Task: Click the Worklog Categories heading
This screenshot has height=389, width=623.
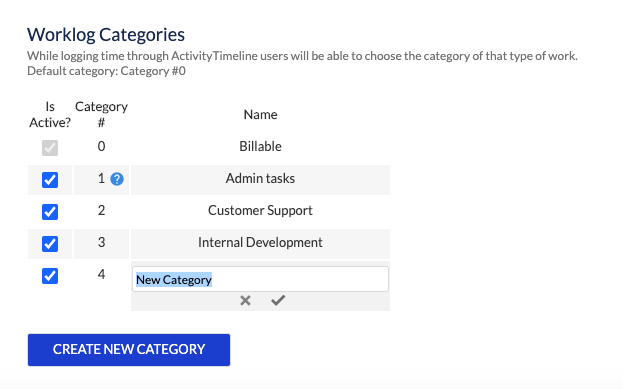Action: [x=106, y=35]
